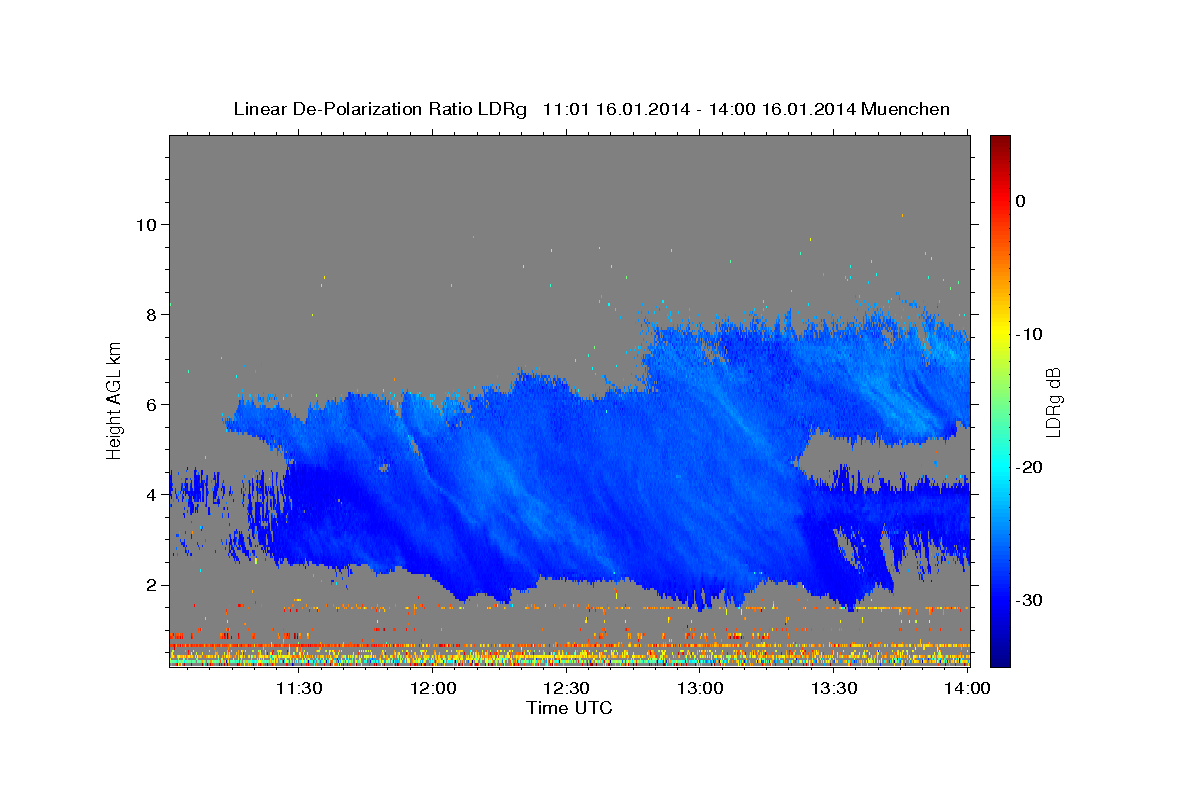The height and width of the screenshot is (800, 1200).
Task: Click the 'LDRg dB' colorbar label
Action: pos(1052,401)
